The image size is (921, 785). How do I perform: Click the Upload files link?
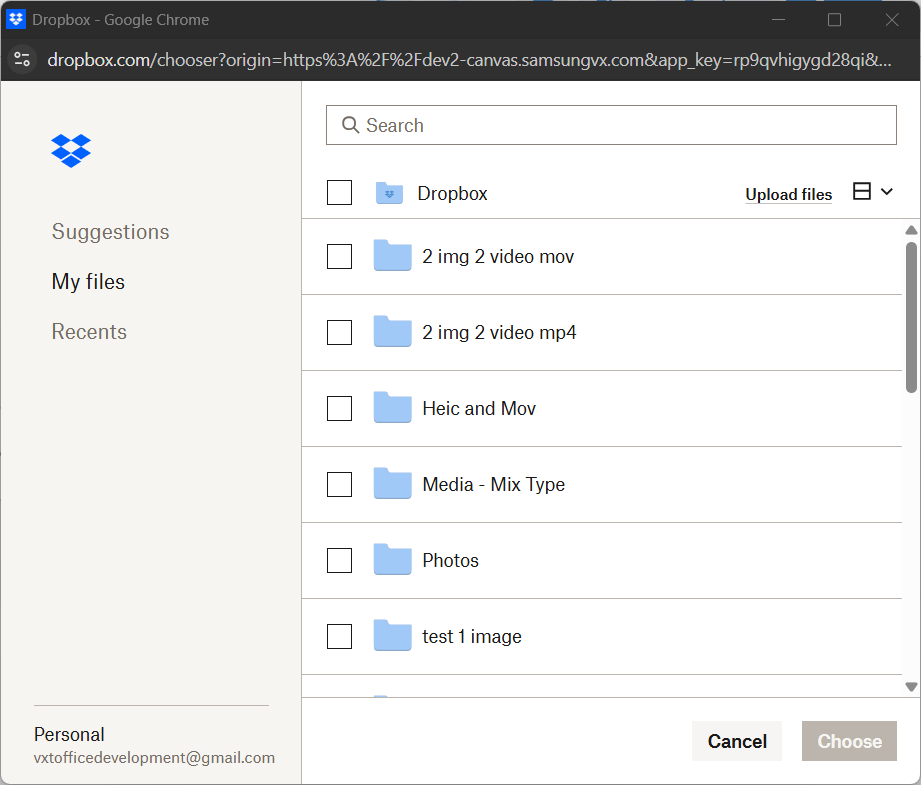coord(788,195)
